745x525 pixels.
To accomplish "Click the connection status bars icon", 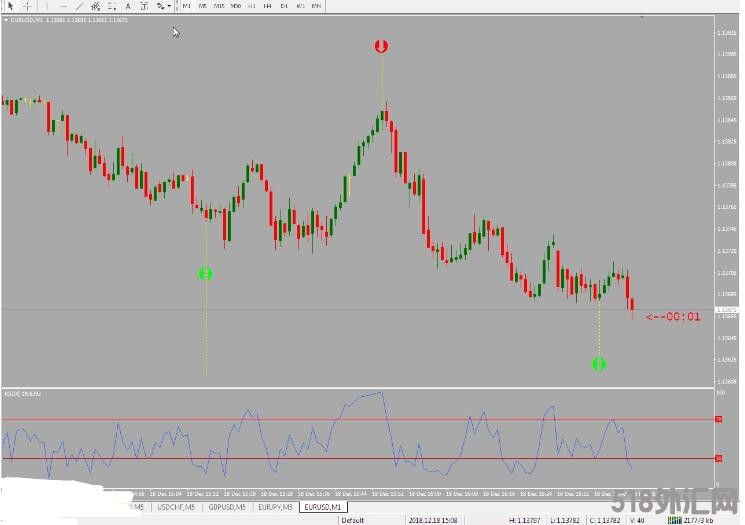I will pos(674,520).
